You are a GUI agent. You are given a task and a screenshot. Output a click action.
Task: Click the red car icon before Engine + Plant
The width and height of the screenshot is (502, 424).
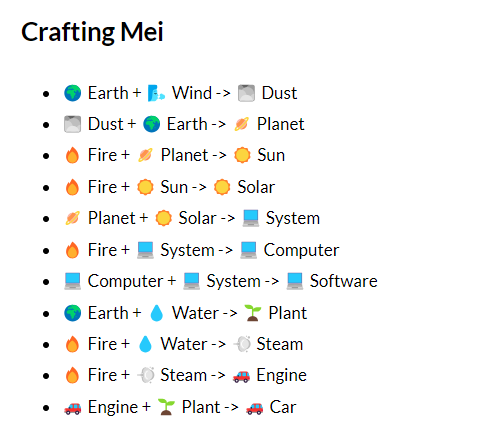[73, 408]
